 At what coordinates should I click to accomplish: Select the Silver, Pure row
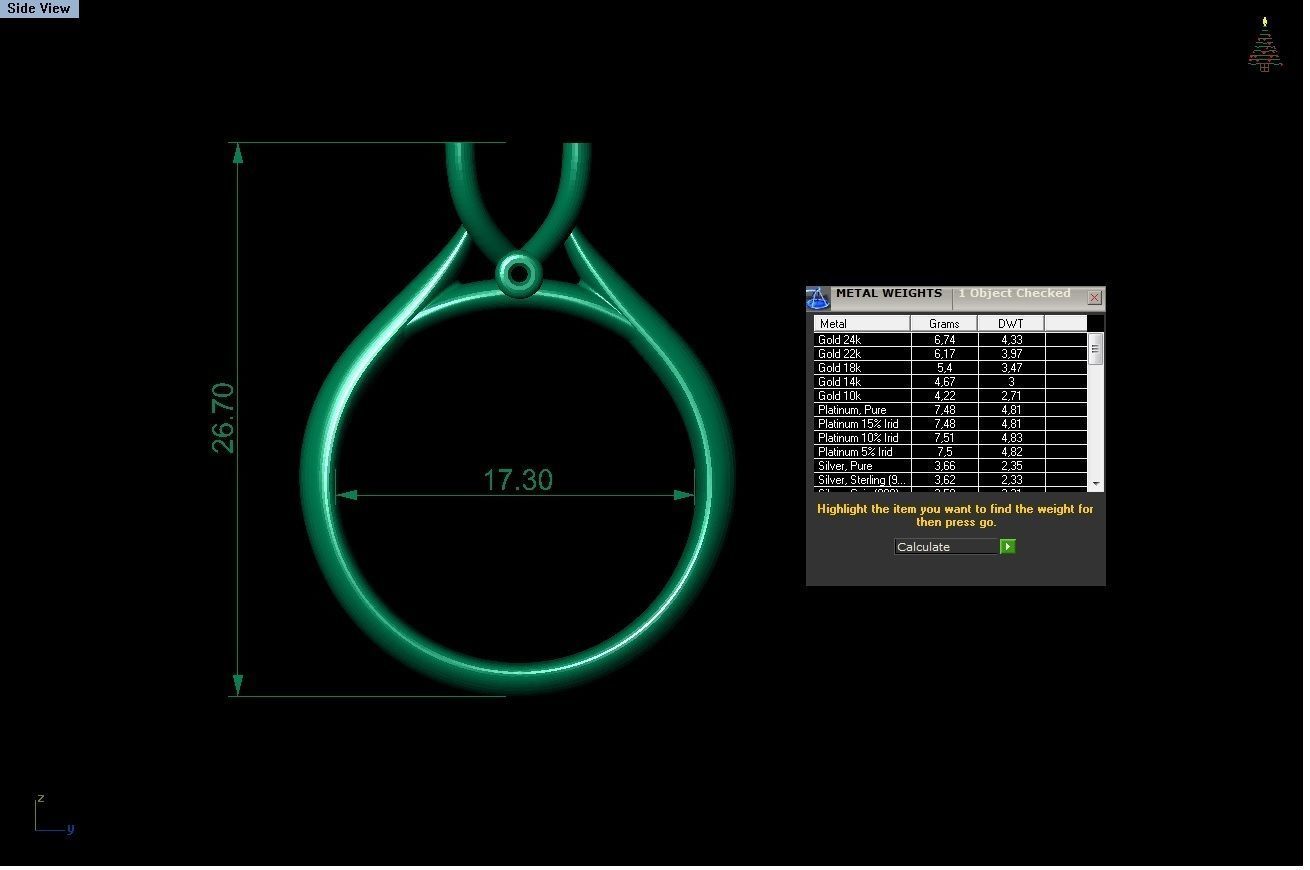pos(950,466)
